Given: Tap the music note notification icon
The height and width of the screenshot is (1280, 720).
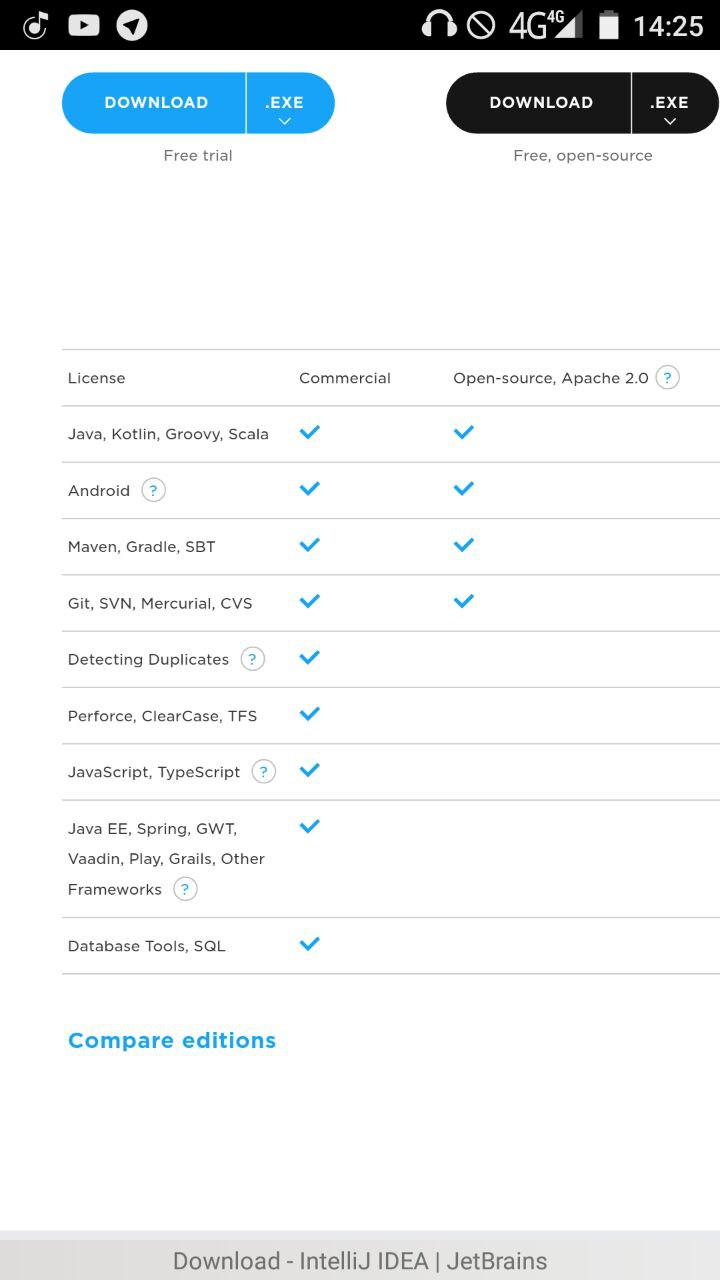Looking at the screenshot, I should click(x=36, y=25).
